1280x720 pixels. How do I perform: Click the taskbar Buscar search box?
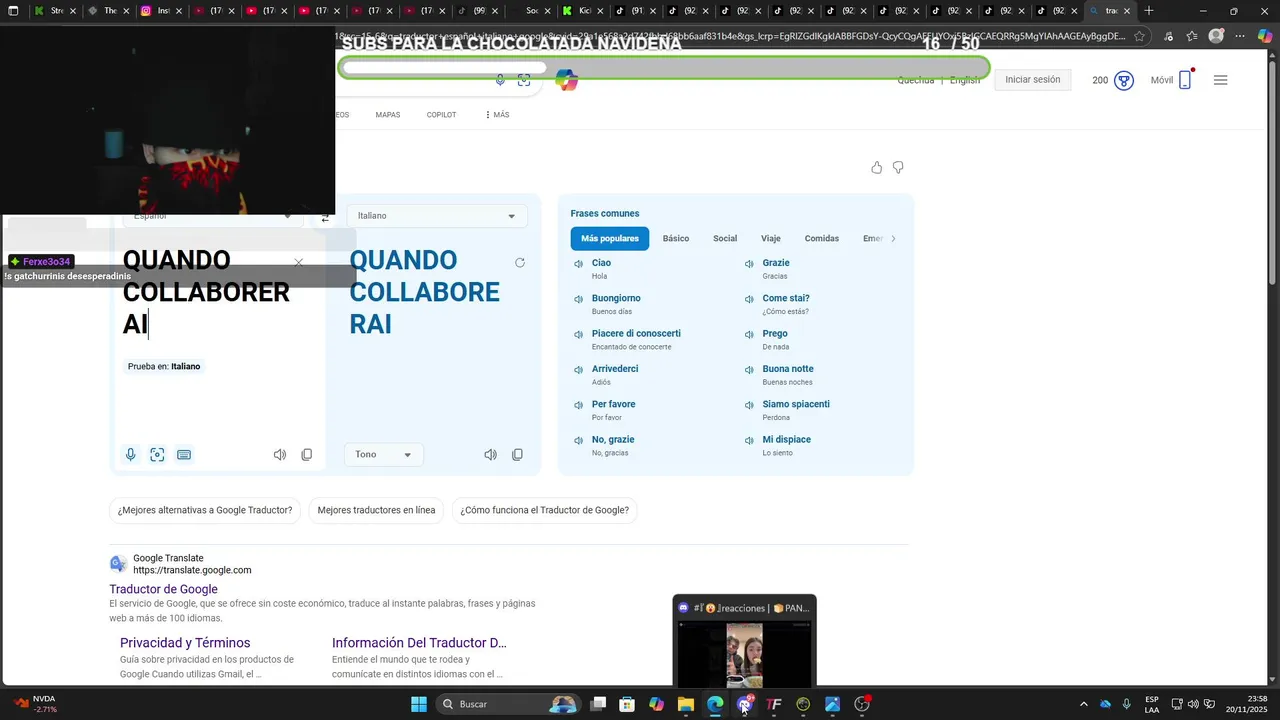[x=511, y=704]
